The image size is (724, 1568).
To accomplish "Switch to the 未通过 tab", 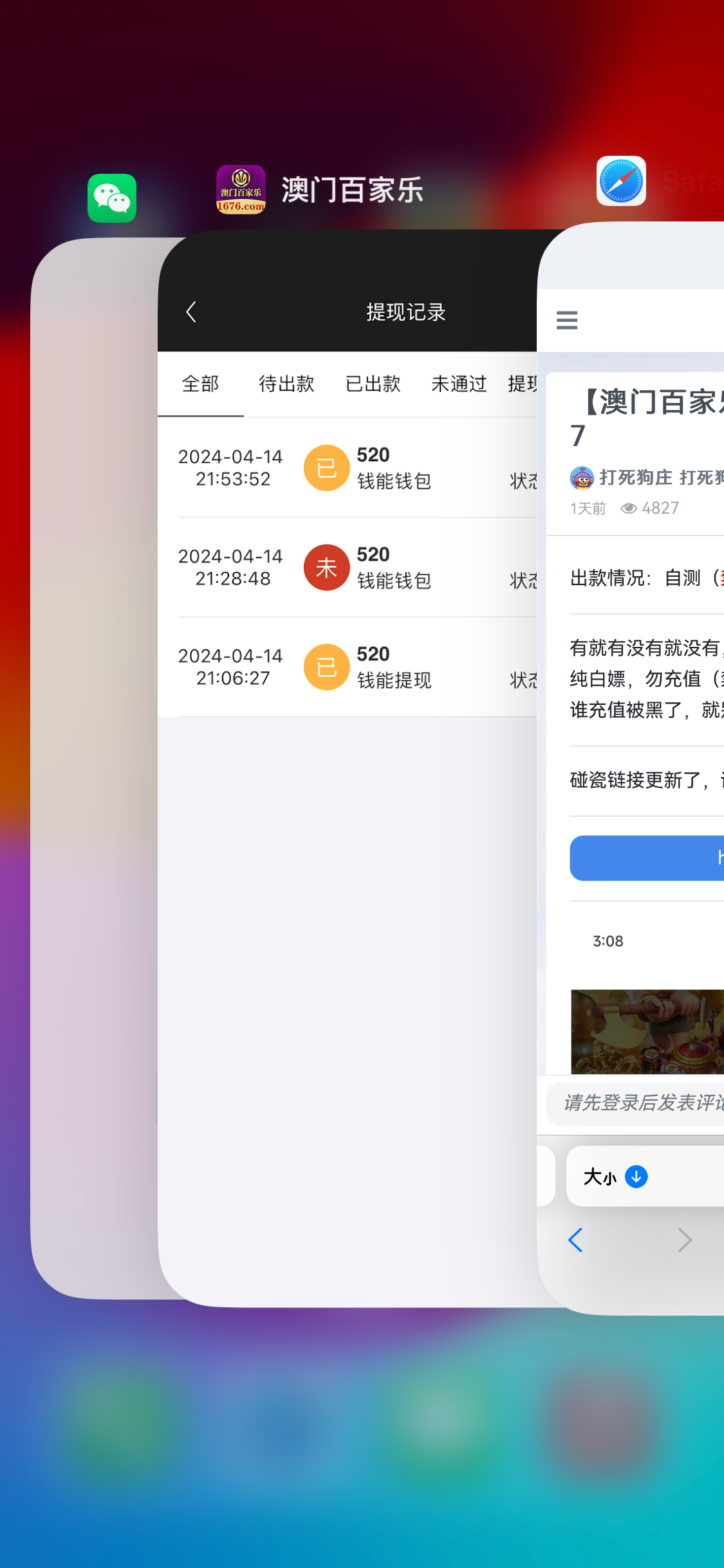I will [459, 384].
